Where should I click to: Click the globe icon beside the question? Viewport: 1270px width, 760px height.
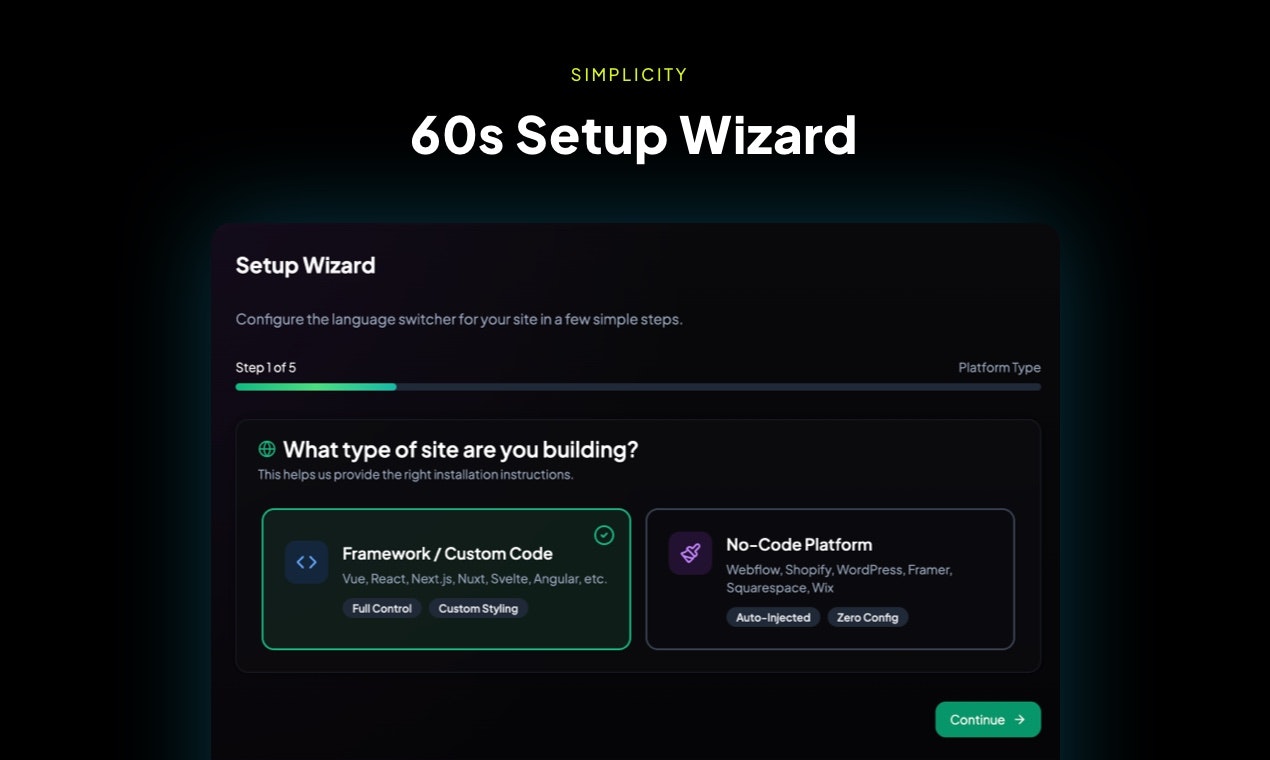coord(267,449)
